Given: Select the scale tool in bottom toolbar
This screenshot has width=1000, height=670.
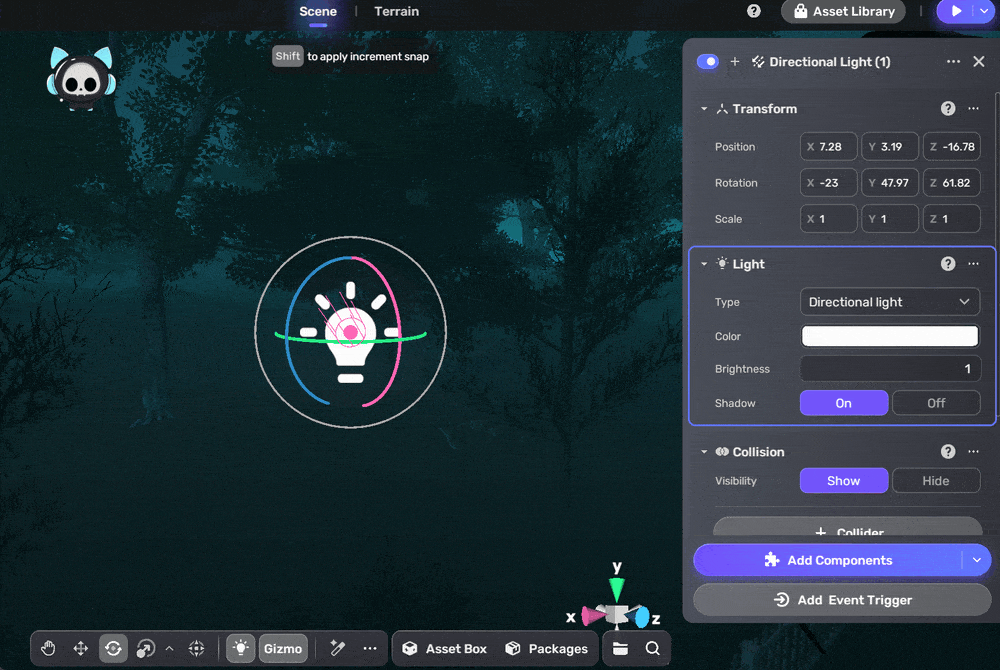Looking at the screenshot, I should (145, 649).
